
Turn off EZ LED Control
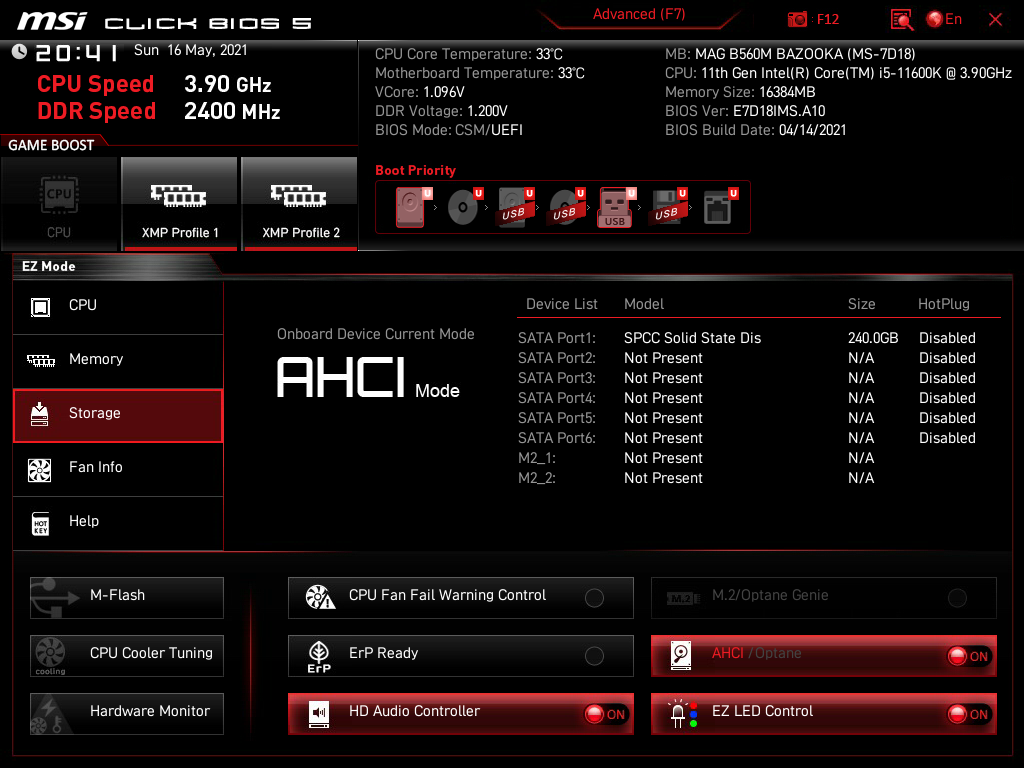968,714
